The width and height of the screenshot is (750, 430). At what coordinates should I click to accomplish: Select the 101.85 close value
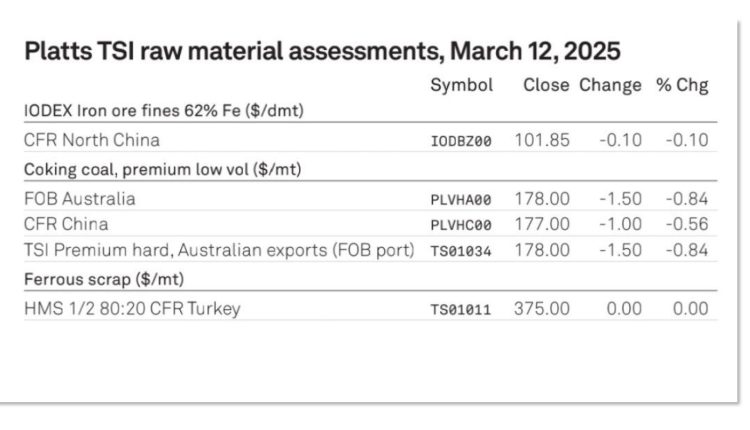542,140
